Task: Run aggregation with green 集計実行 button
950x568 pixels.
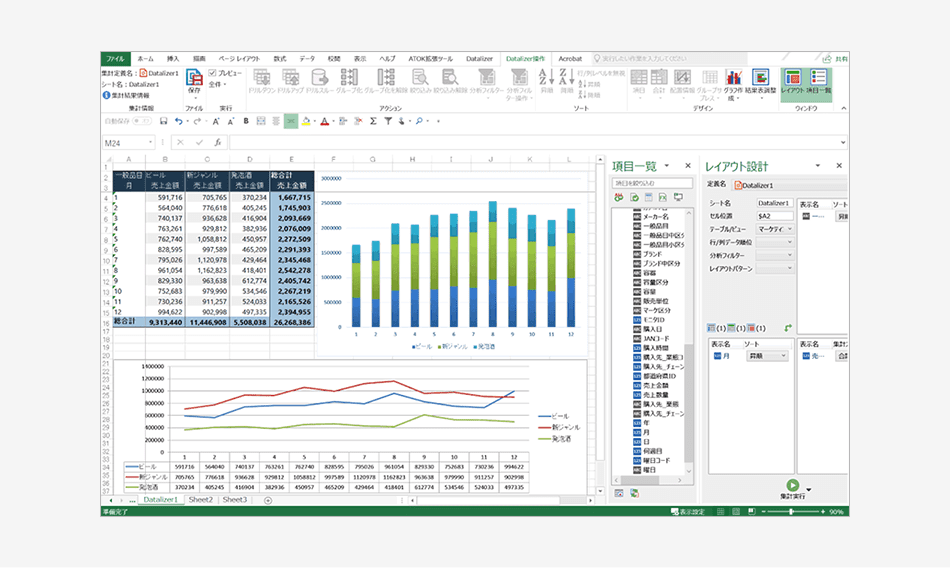Action: pyautogui.click(x=792, y=485)
